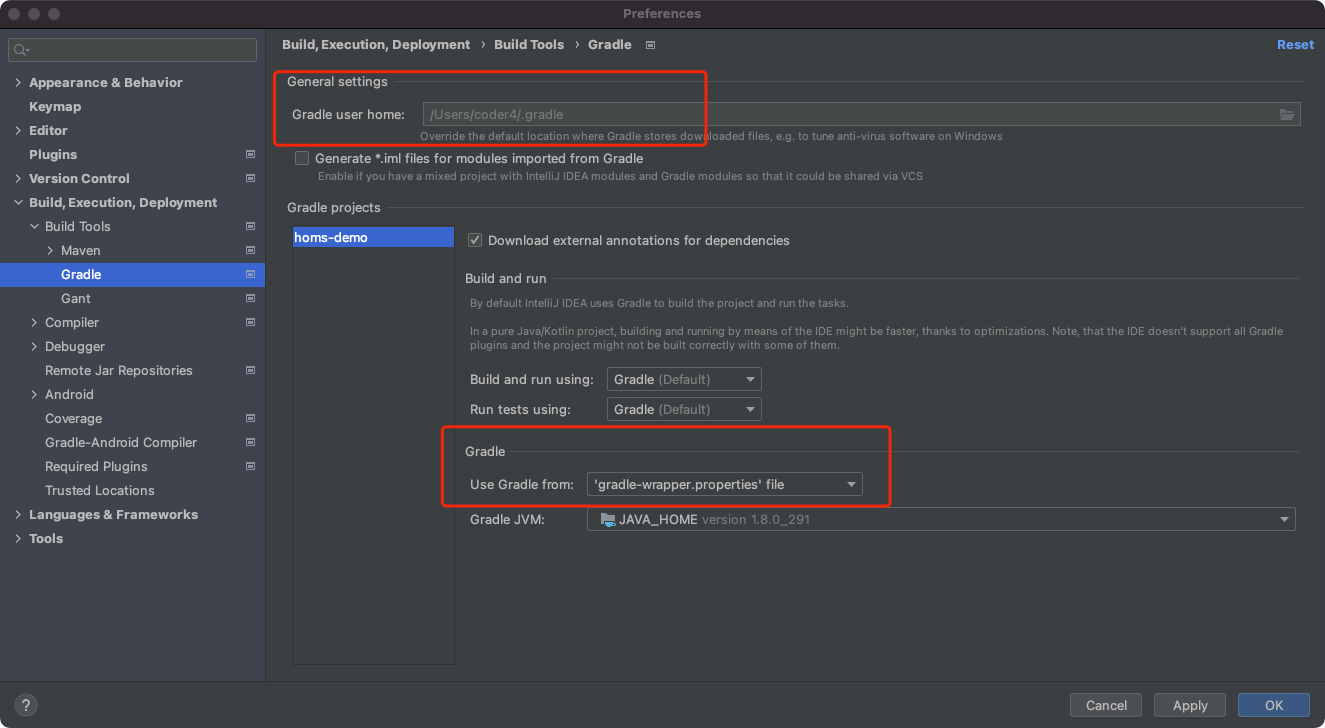This screenshot has height=728, width=1325.
Task: Expand the Android node
Action: pos(34,394)
